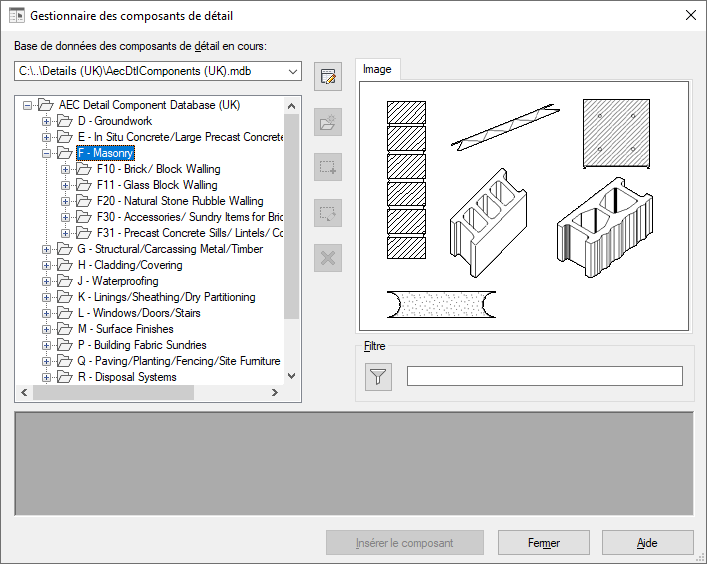The width and height of the screenshot is (707, 564).
Task: Click the delete X icon button
Action: click(x=328, y=258)
